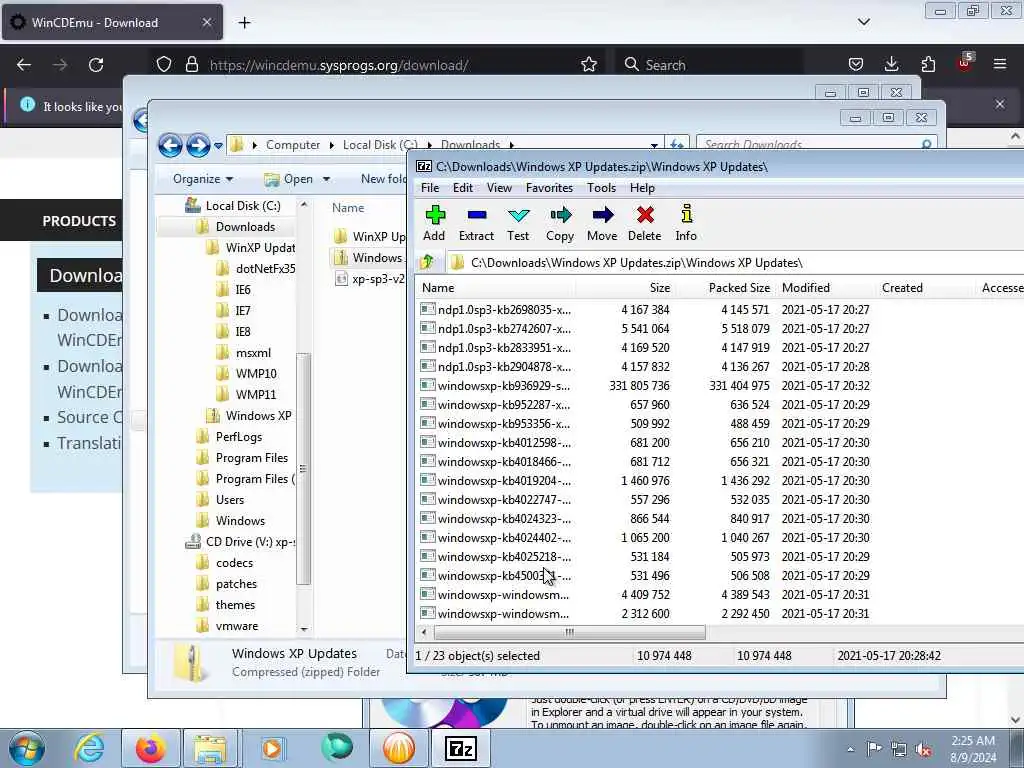Open the 7-Zip Help menu
This screenshot has height=768, width=1024.
(x=642, y=188)
